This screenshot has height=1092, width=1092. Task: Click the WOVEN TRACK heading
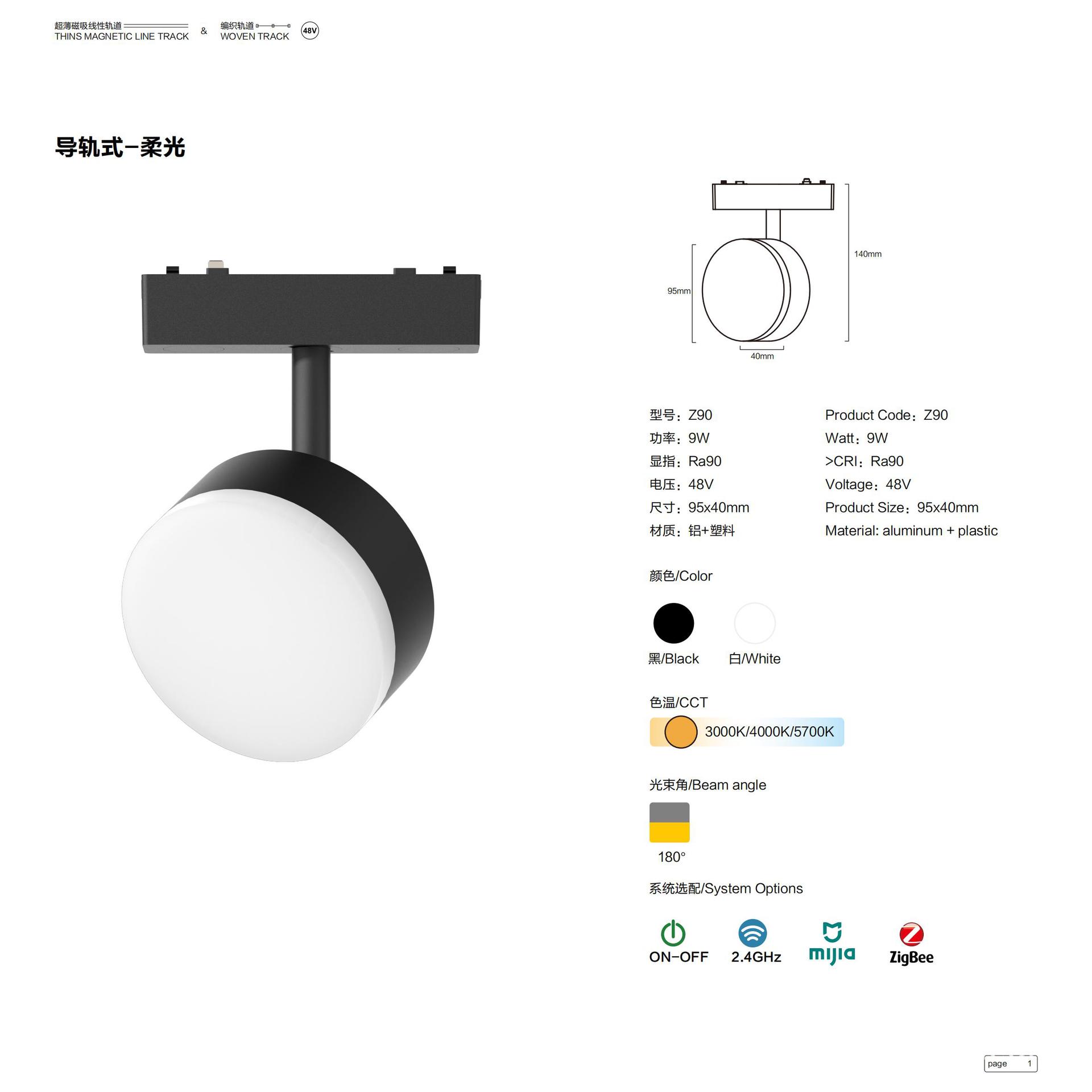pyautogui.click(x=255, y=36)
